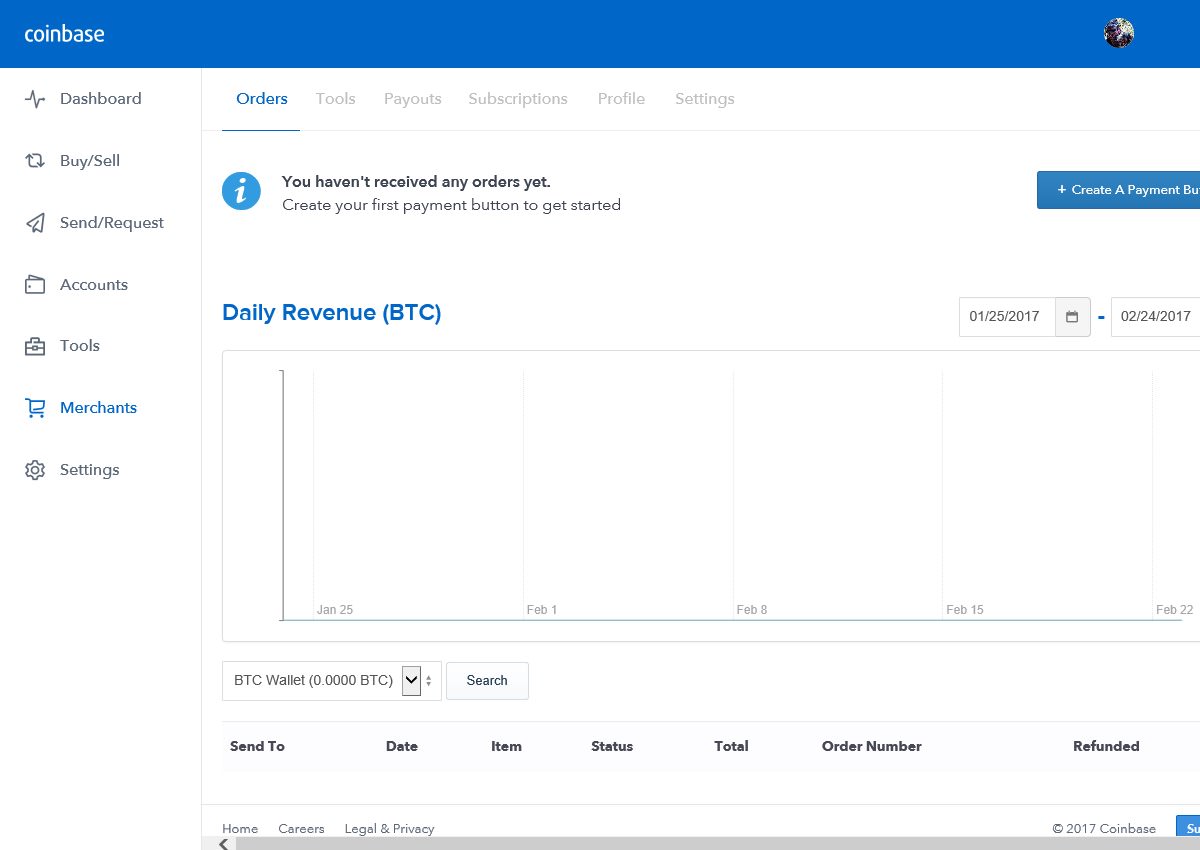The width and height of the screenshot is (1200, 850).
Task: Click the Home footer link
Action: point(240,829)
